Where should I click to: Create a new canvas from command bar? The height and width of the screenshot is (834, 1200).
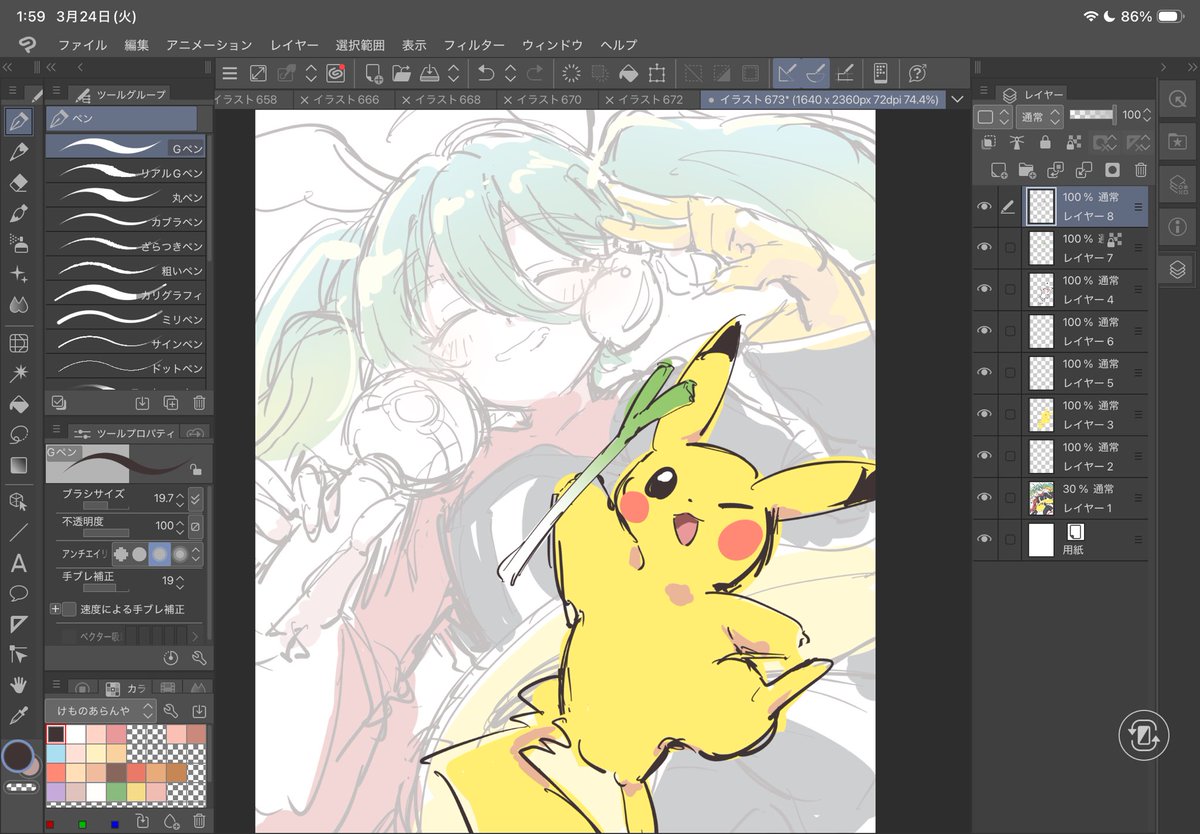coord(373,72)
